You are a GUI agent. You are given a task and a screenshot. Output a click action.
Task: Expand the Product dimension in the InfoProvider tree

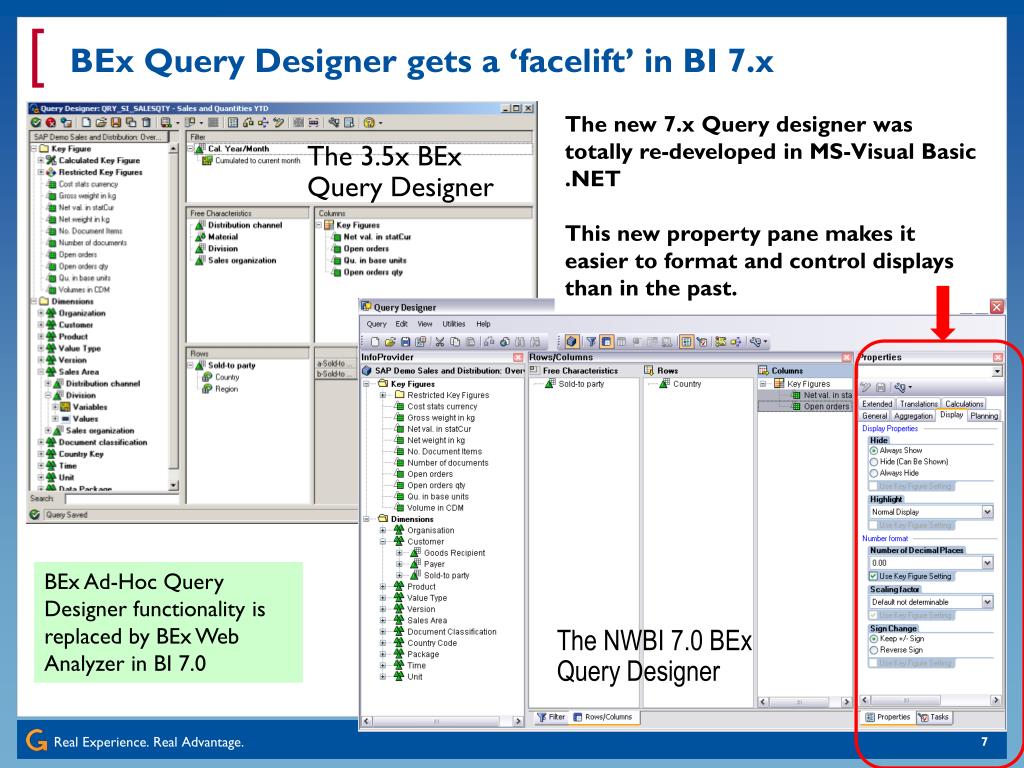(383, 586)
